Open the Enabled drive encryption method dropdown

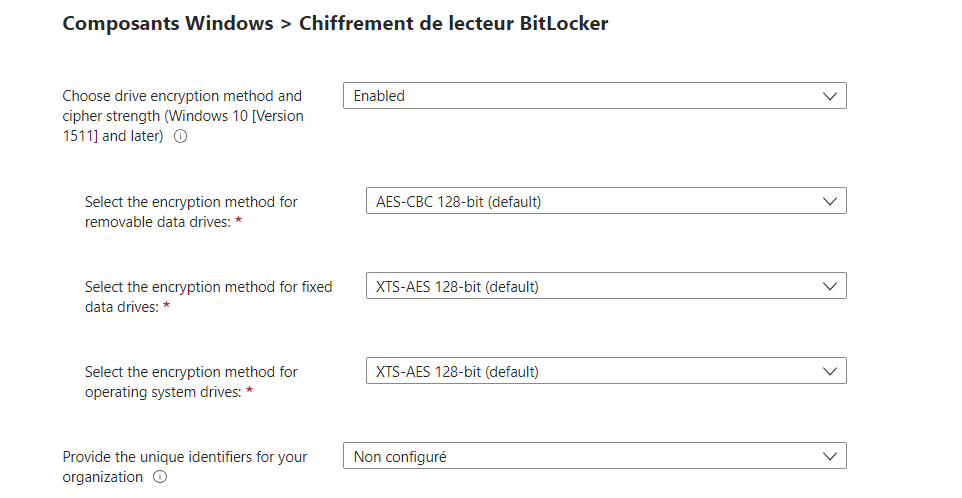(x=595, y=96)
